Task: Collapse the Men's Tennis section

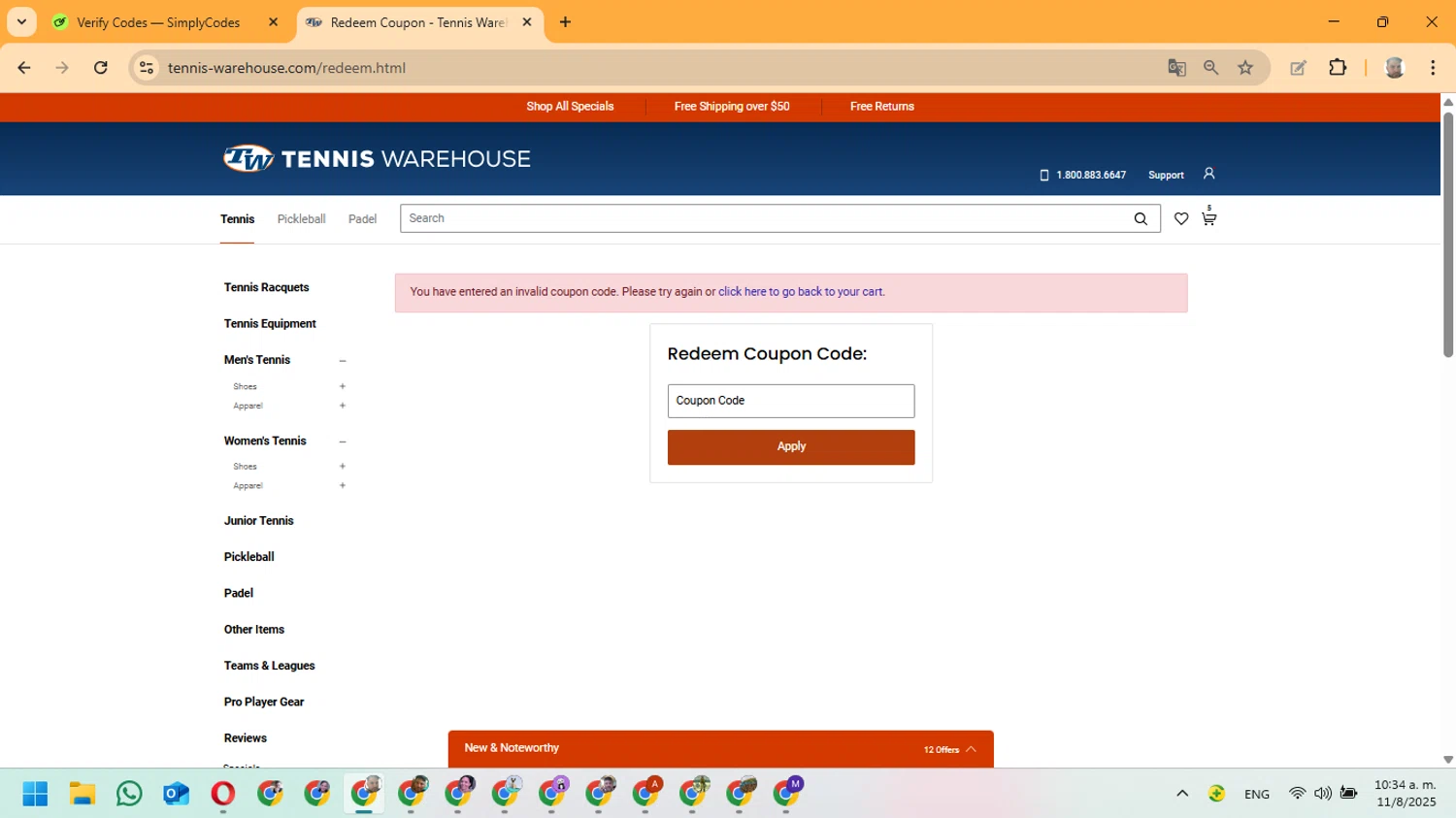Action: (343, 361)
